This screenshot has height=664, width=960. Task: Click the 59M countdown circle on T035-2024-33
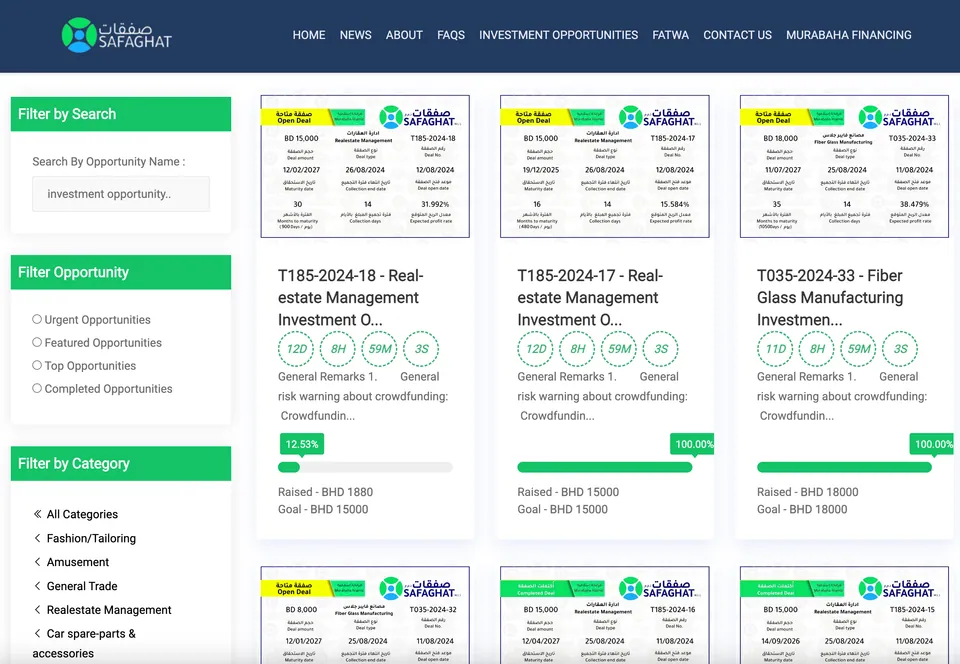(858, 349)
